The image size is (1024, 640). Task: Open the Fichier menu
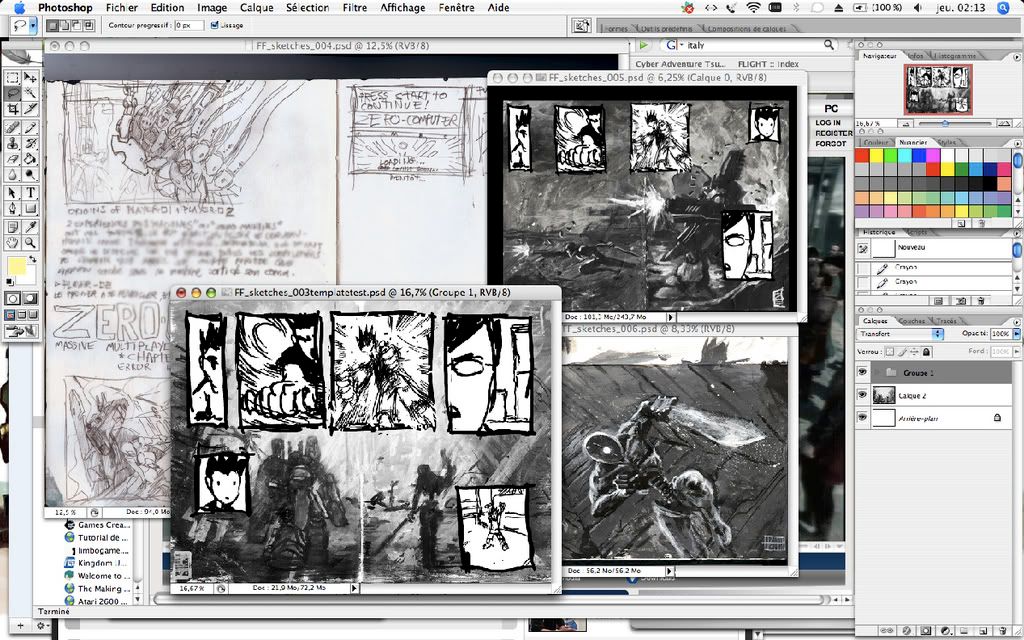click(121, 8)
